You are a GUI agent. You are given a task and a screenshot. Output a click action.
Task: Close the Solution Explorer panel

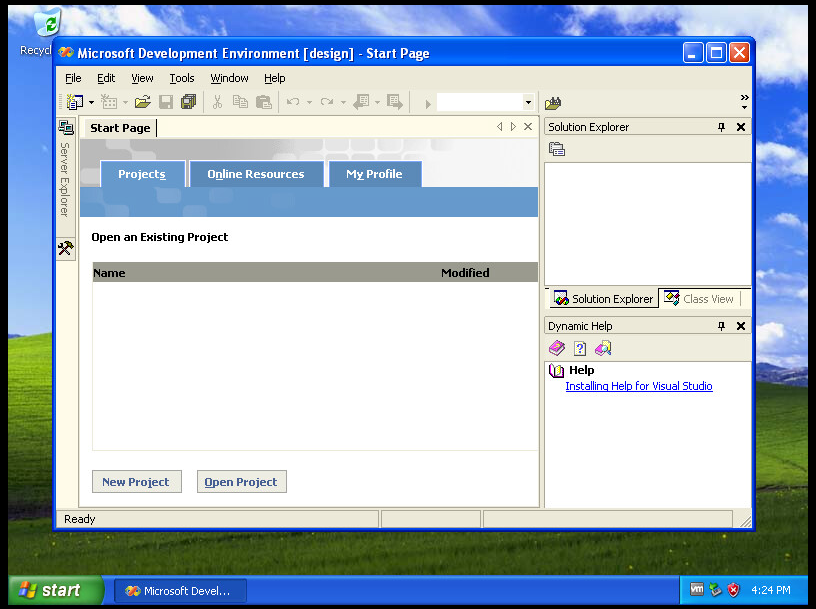741,127
